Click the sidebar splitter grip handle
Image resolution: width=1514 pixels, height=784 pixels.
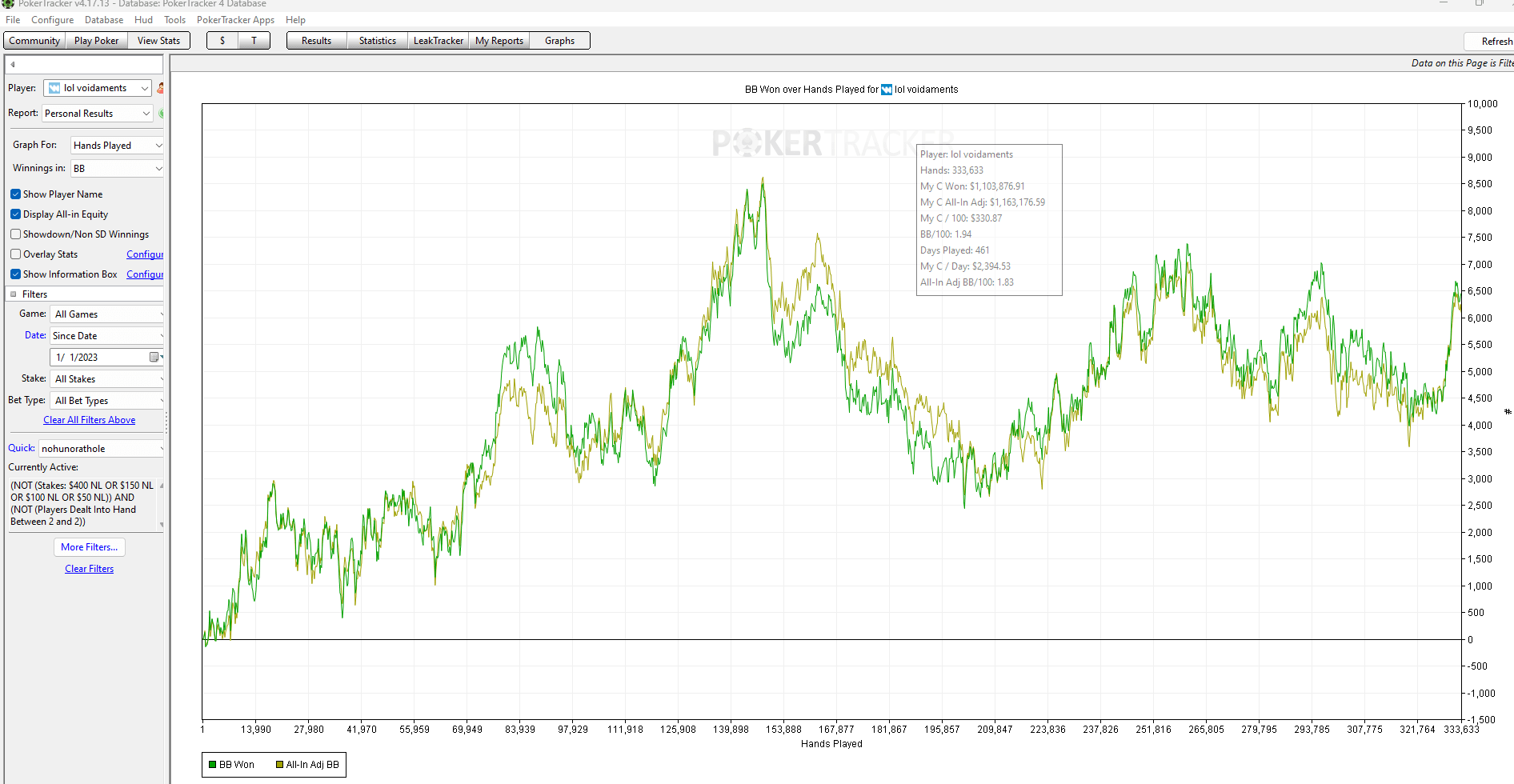[x=166, y=422]
